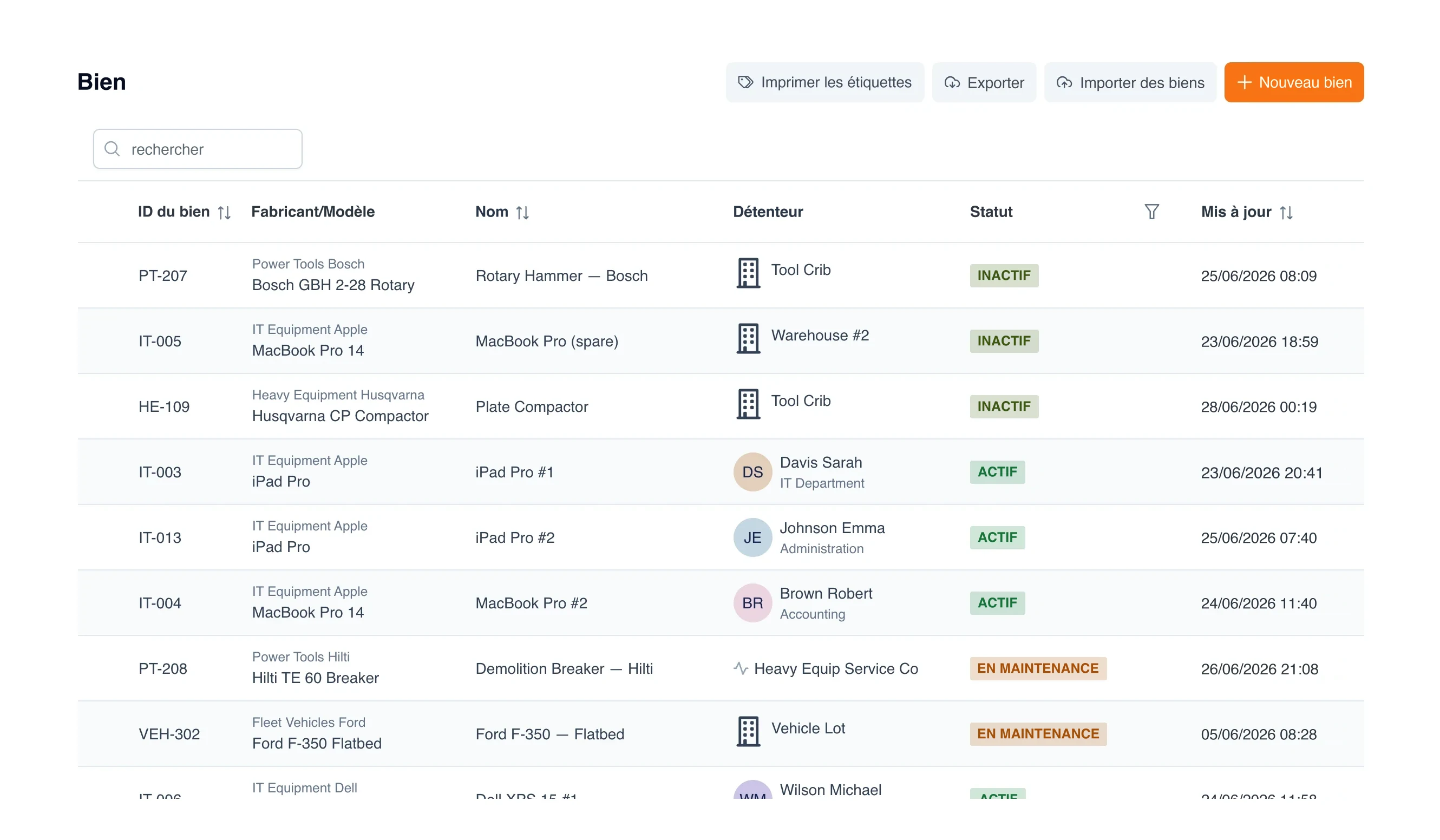Click activity icon beside Heavy Equip Service Co

point(741,668)
